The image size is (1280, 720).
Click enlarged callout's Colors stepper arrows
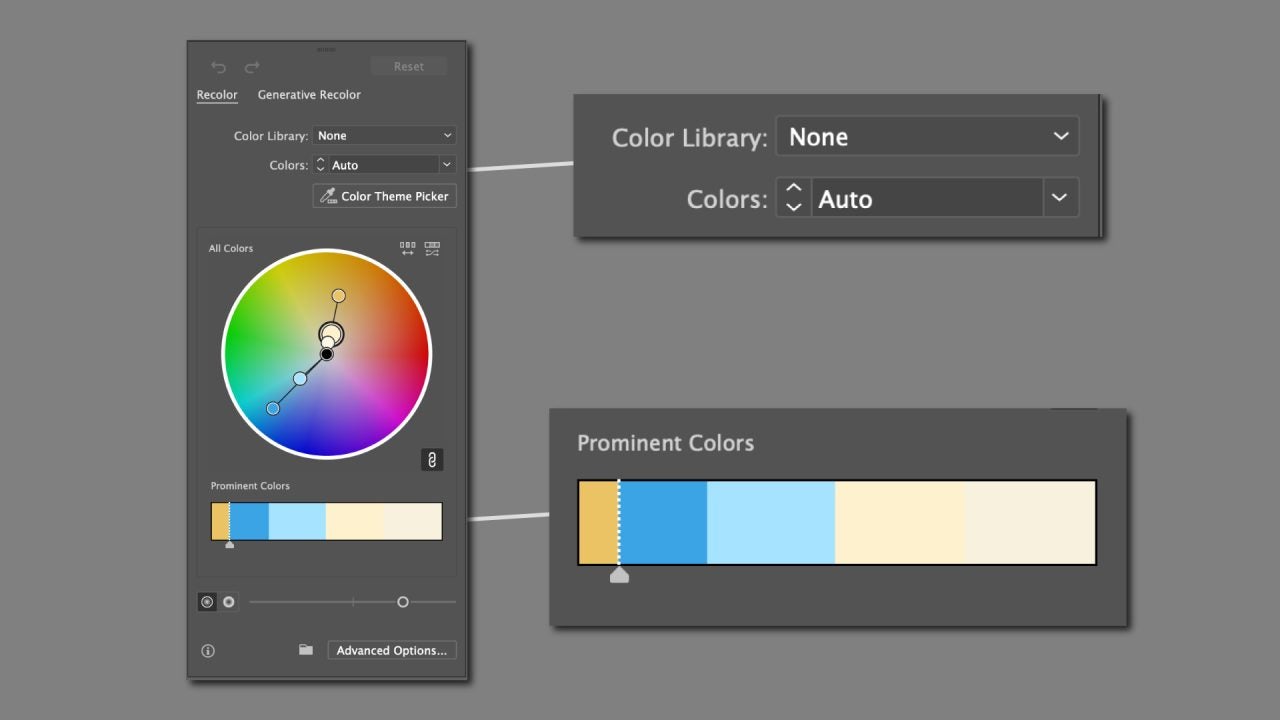(x=793, y=198)
